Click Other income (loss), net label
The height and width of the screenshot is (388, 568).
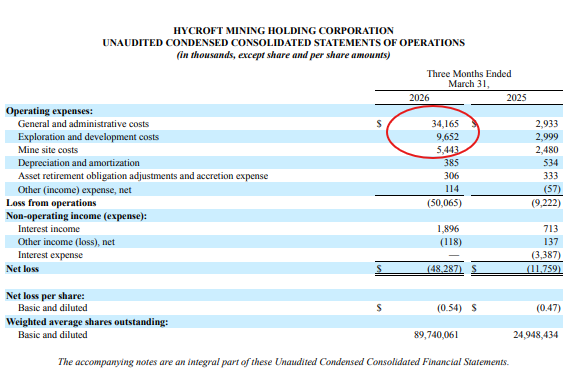(x=66, y=242)
